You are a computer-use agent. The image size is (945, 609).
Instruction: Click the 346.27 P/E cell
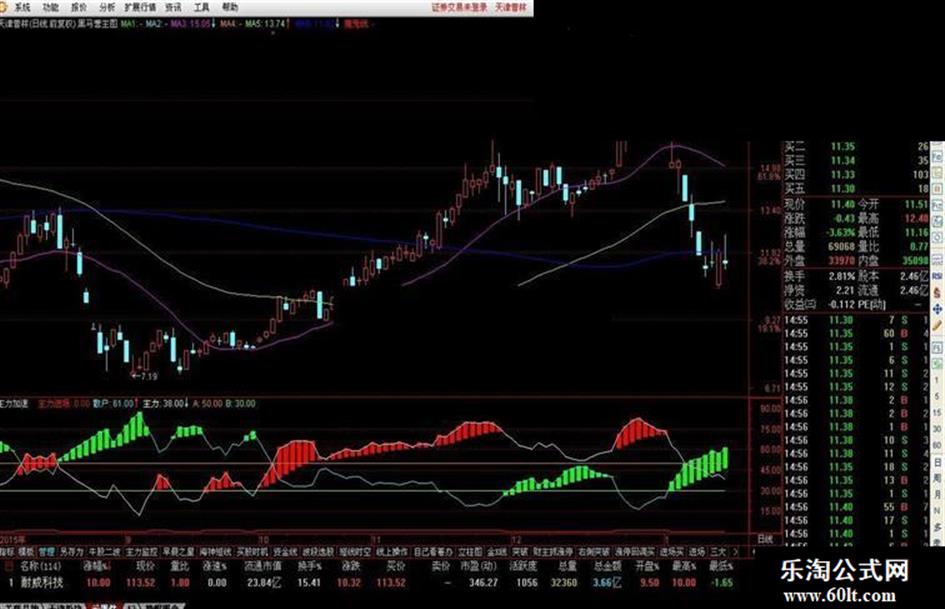(x=483, y=583)
